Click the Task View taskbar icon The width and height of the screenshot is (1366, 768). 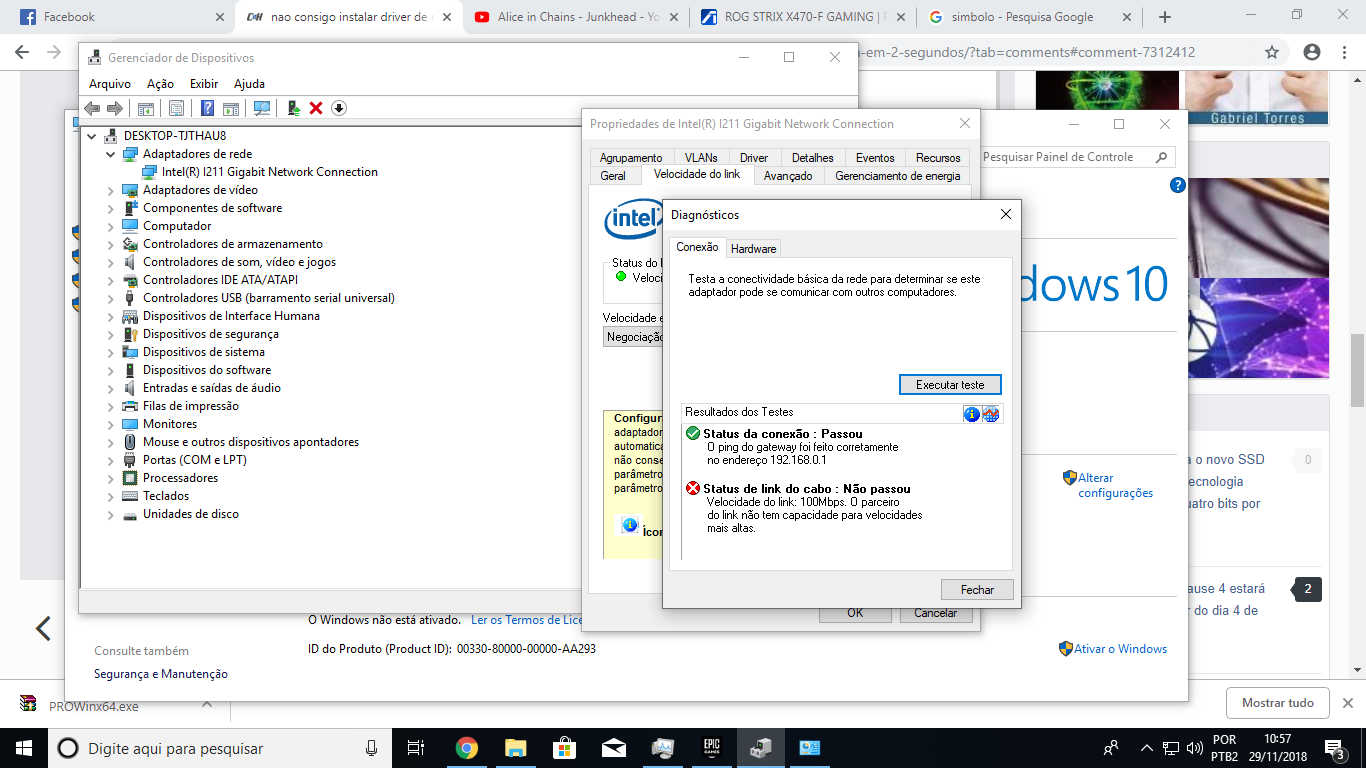tap(417, 747)
